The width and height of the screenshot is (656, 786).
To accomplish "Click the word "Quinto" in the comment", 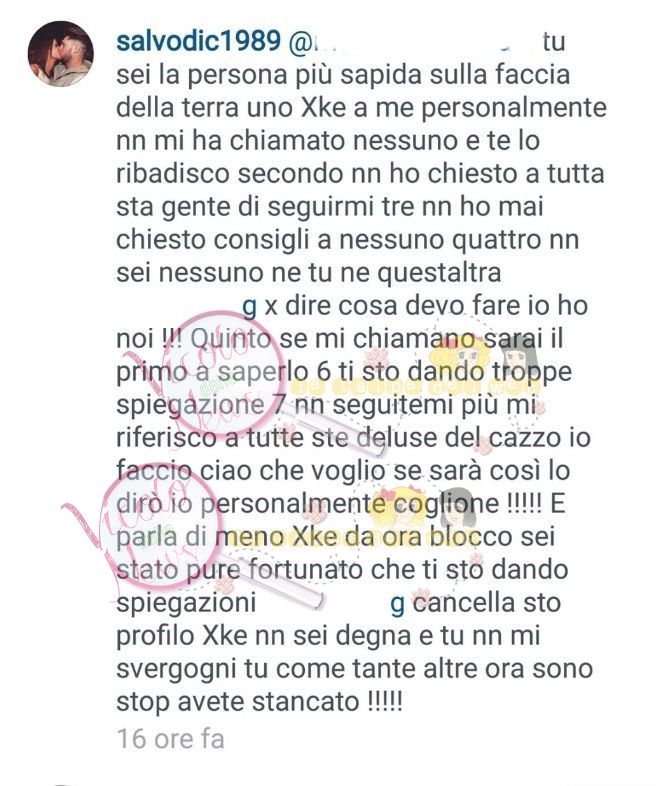I will tap(231, 339).
